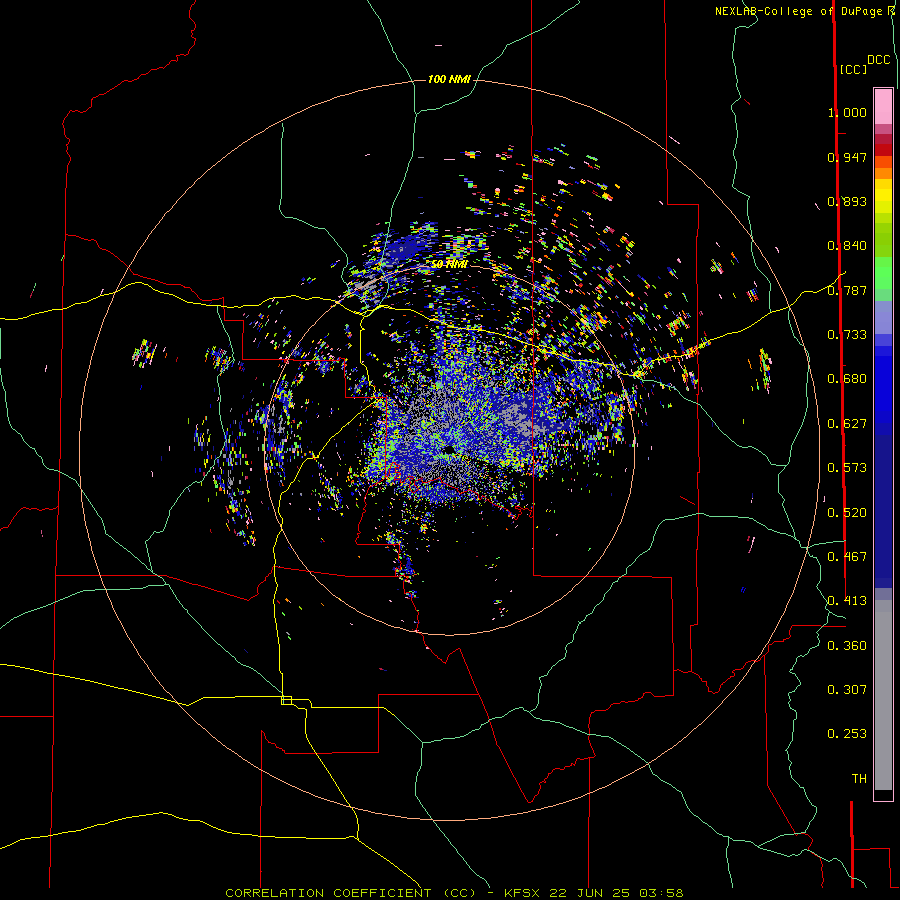The width and height of the screenshot is (900, 900).
Task: Click the KFSX radar site center gap
Action: (449, 450)
